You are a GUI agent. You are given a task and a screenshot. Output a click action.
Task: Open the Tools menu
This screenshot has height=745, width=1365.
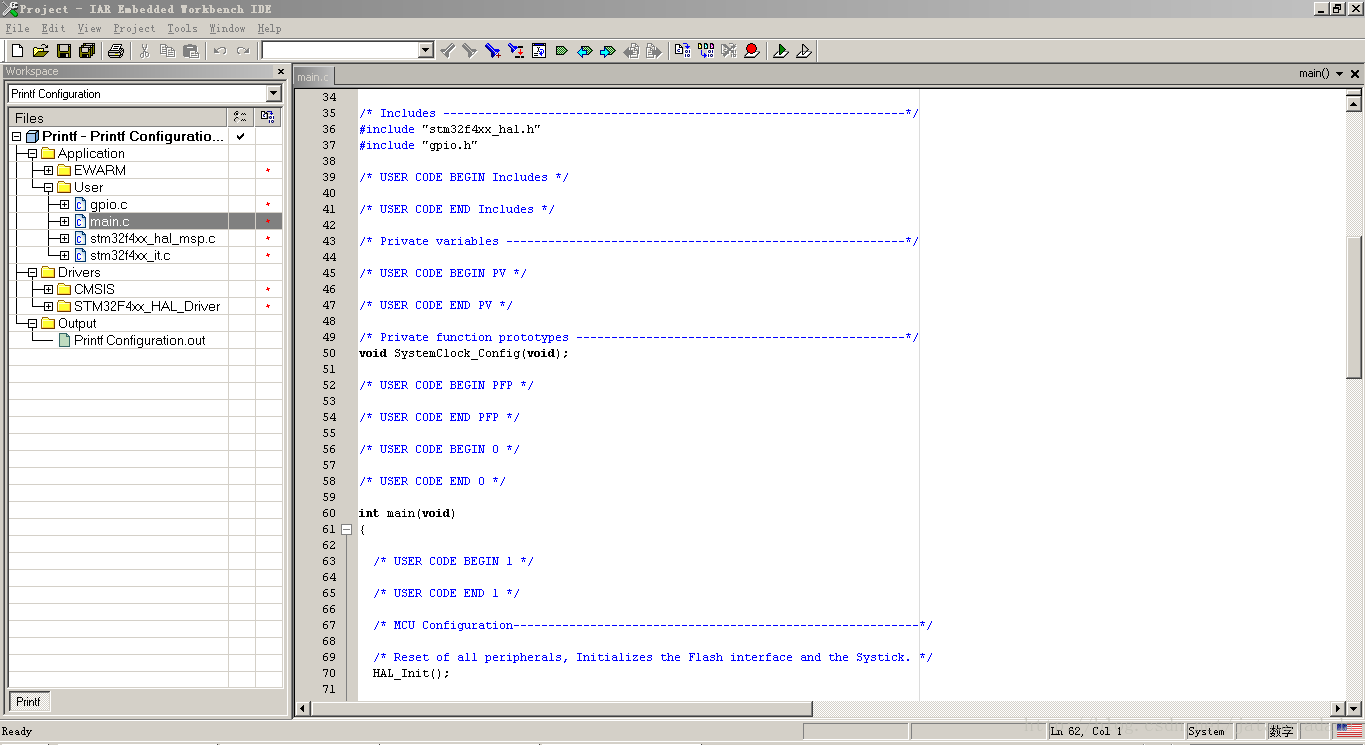click(x=182, y=28)
